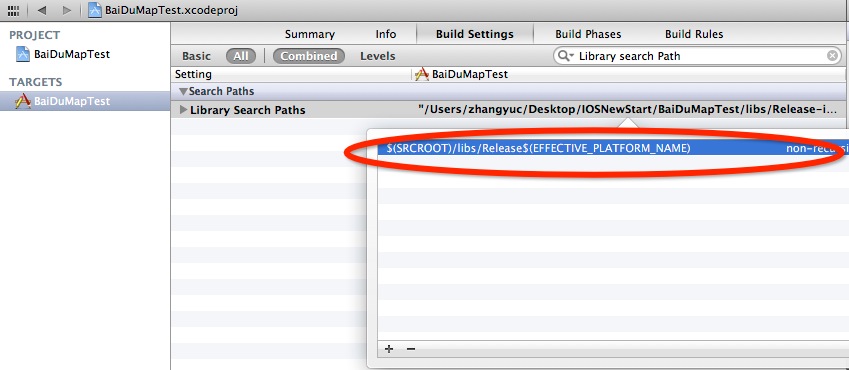Switch to the Summary tab
Screen dimensions: 849x370
(x=310, y=34)
